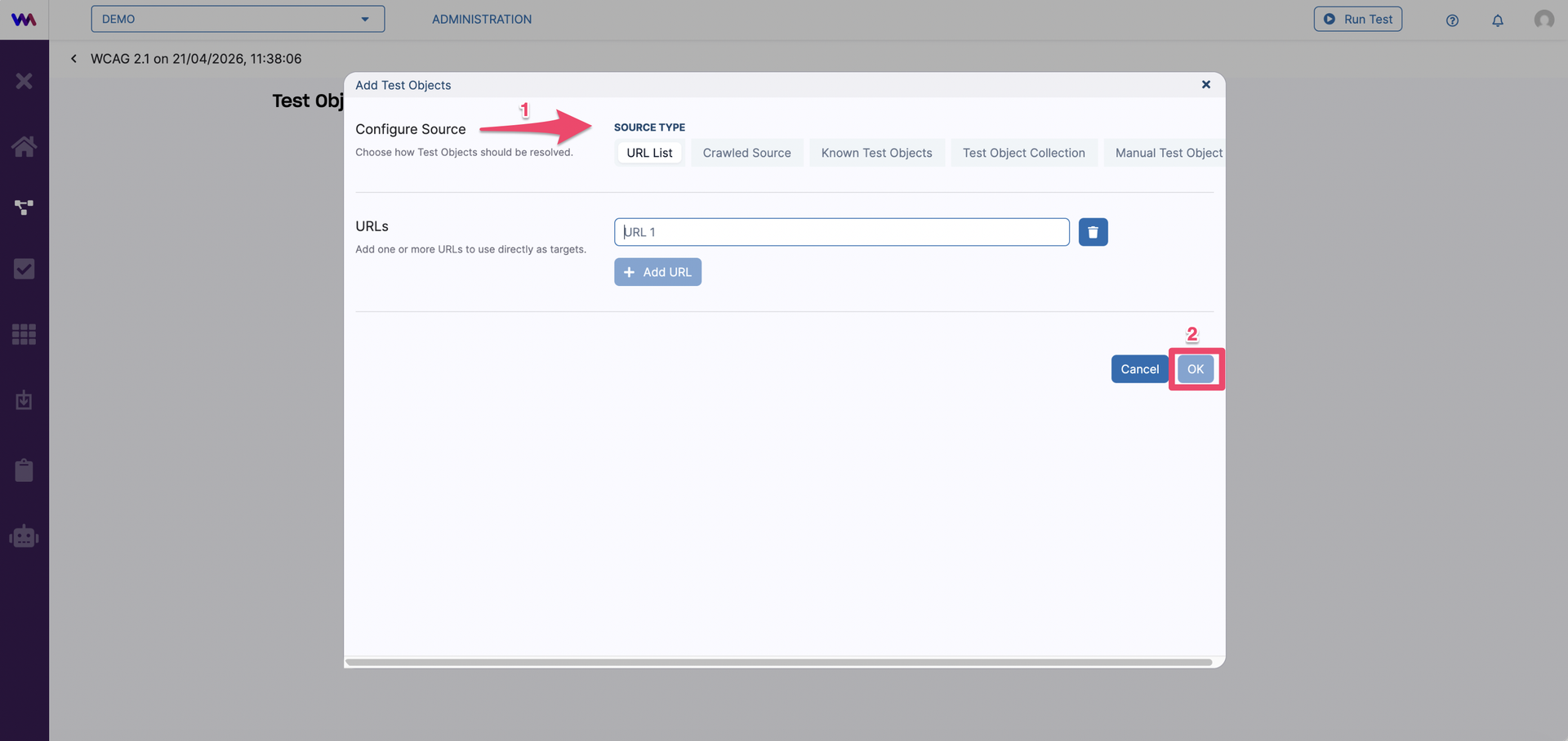This screenshot has width=1568, height=741.
Task: Select the Crawled Source source type
Action: (x=746, y=153)
